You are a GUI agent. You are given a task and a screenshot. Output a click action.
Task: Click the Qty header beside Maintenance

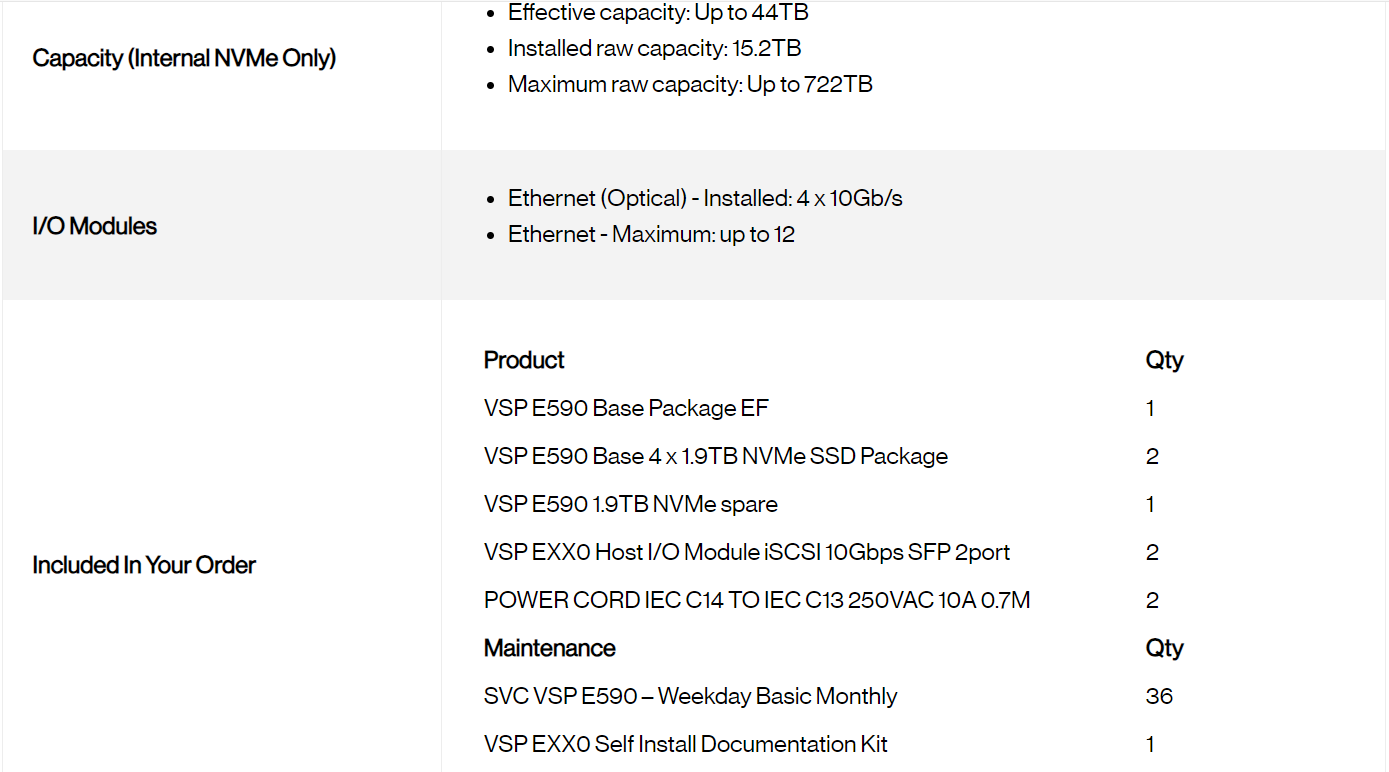pos(1164,648)
